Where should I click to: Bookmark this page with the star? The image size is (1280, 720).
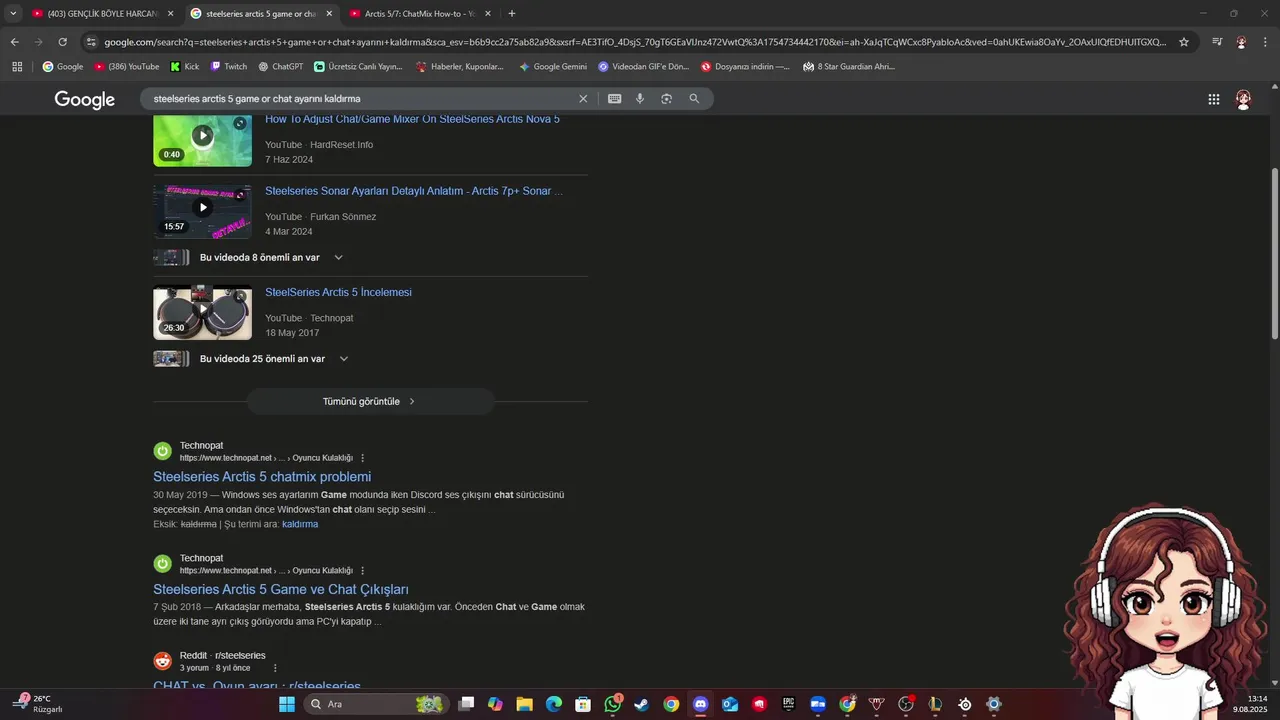tap(1184, 42)
